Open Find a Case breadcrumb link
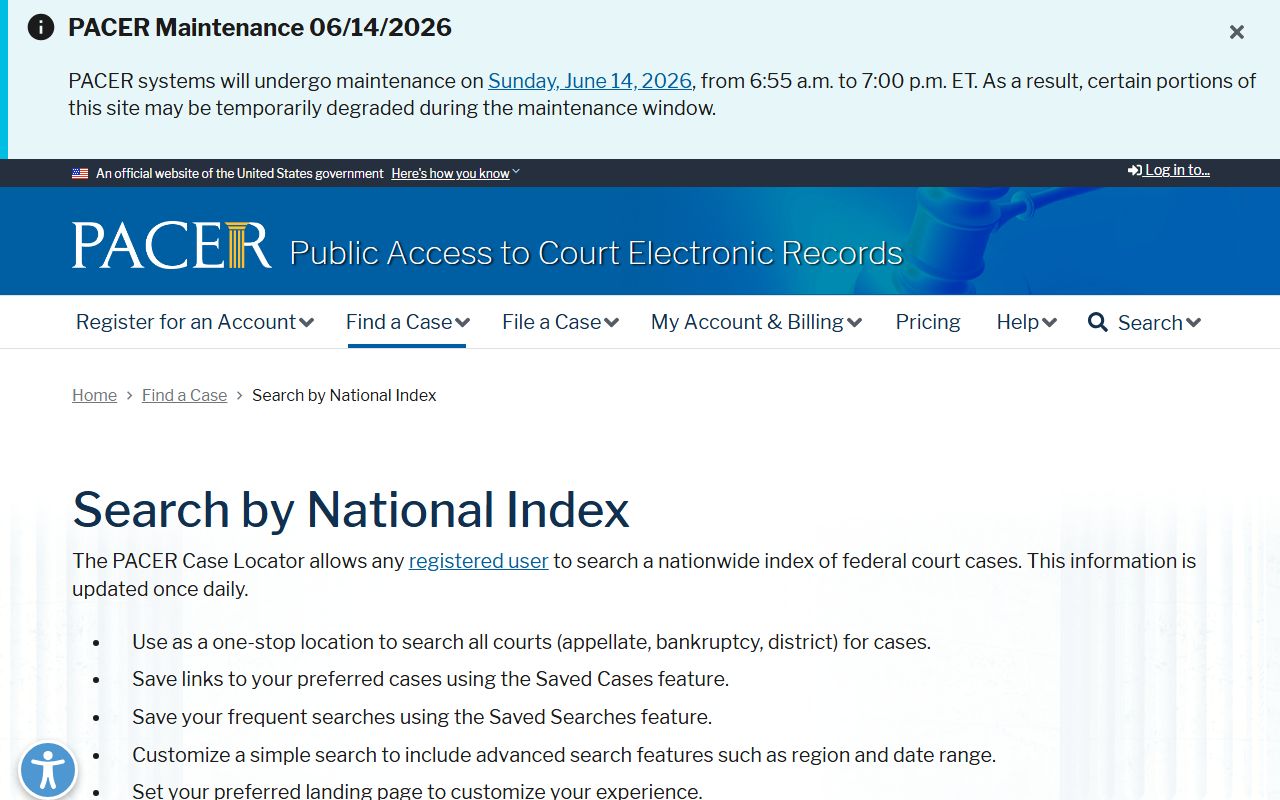The width and height of the screenshot is (1280, 800). (x=184, y=395)
